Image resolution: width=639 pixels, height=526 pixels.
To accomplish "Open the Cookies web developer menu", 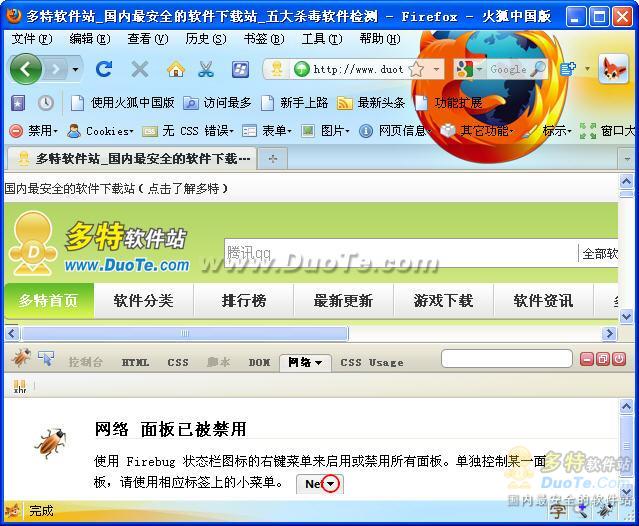I will click(x=100, y=131).
